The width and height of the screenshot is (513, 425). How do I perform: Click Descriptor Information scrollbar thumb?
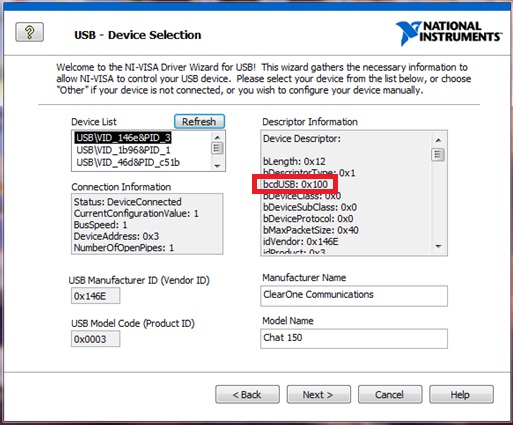[438, 155]
